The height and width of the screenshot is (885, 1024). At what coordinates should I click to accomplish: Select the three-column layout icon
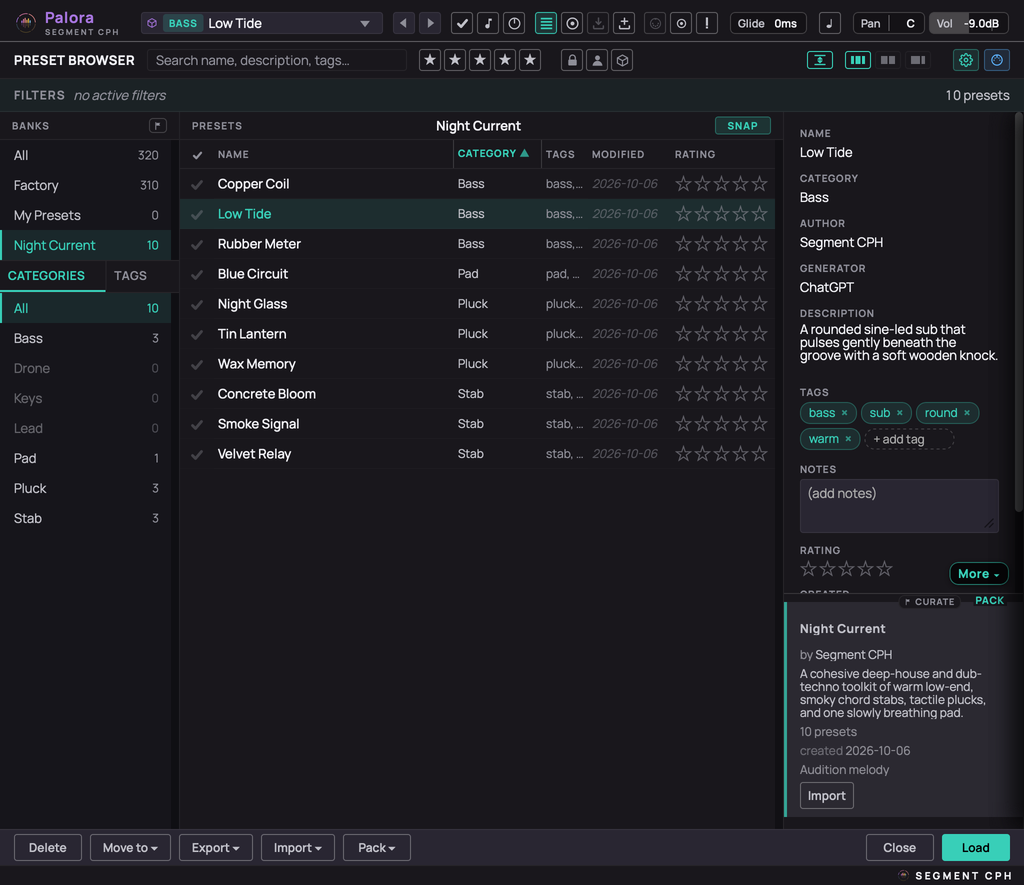857,60
